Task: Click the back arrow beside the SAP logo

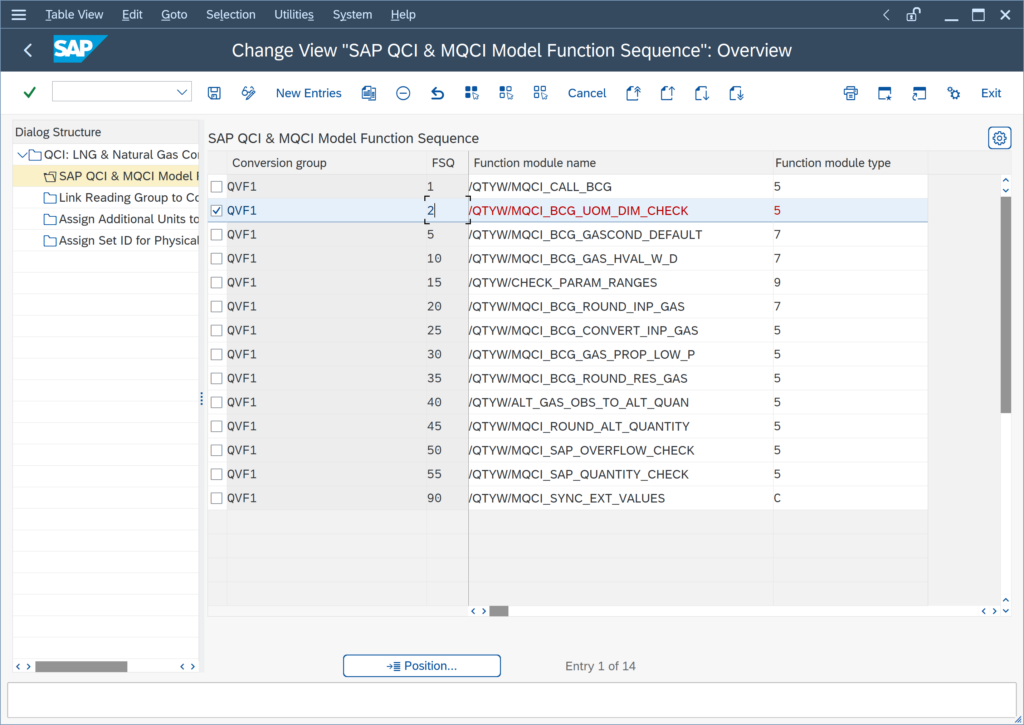Action: [27, 50]
